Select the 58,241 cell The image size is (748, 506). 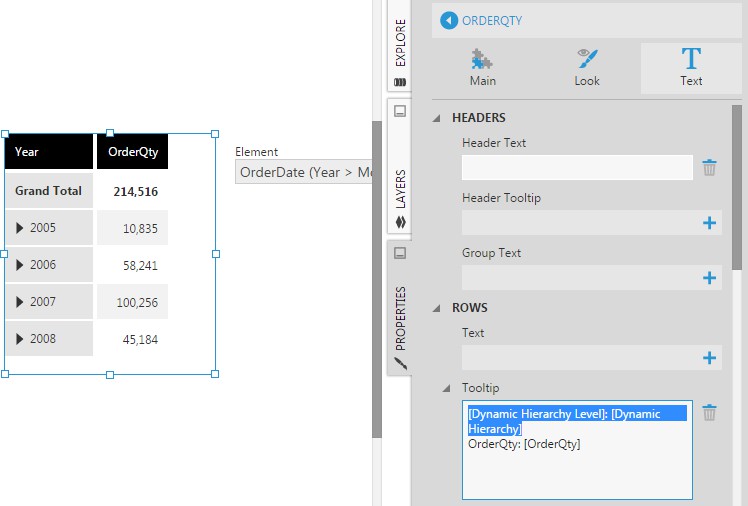[x=132, y=265]
